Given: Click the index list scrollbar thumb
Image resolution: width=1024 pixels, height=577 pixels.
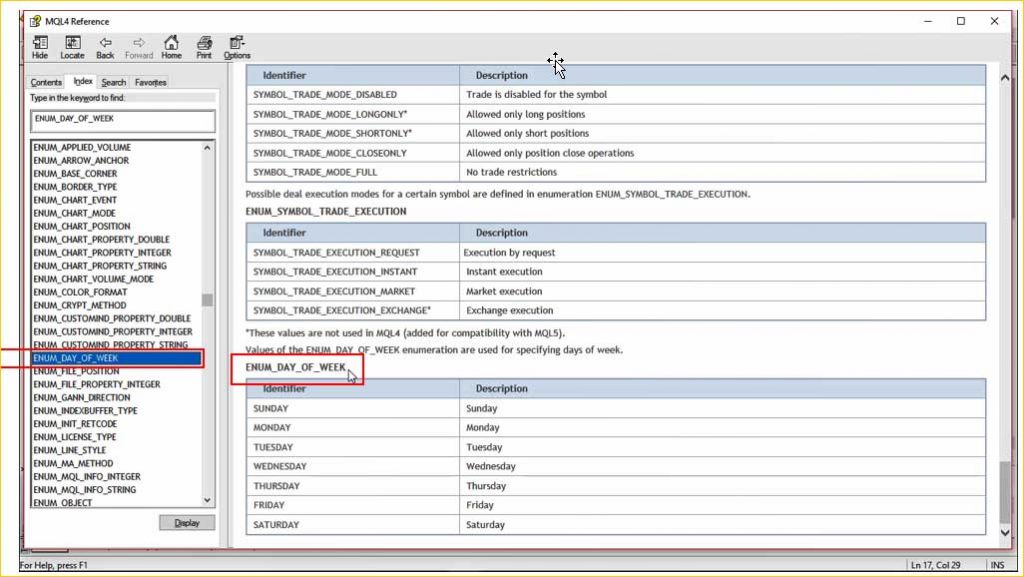Looking at the screenshot, I should pos(207,300).
